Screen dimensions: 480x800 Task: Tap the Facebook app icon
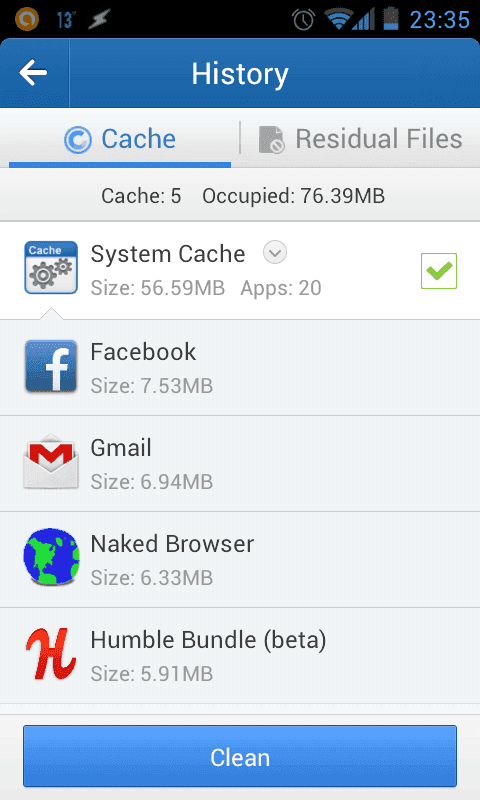tap(51, 366)
